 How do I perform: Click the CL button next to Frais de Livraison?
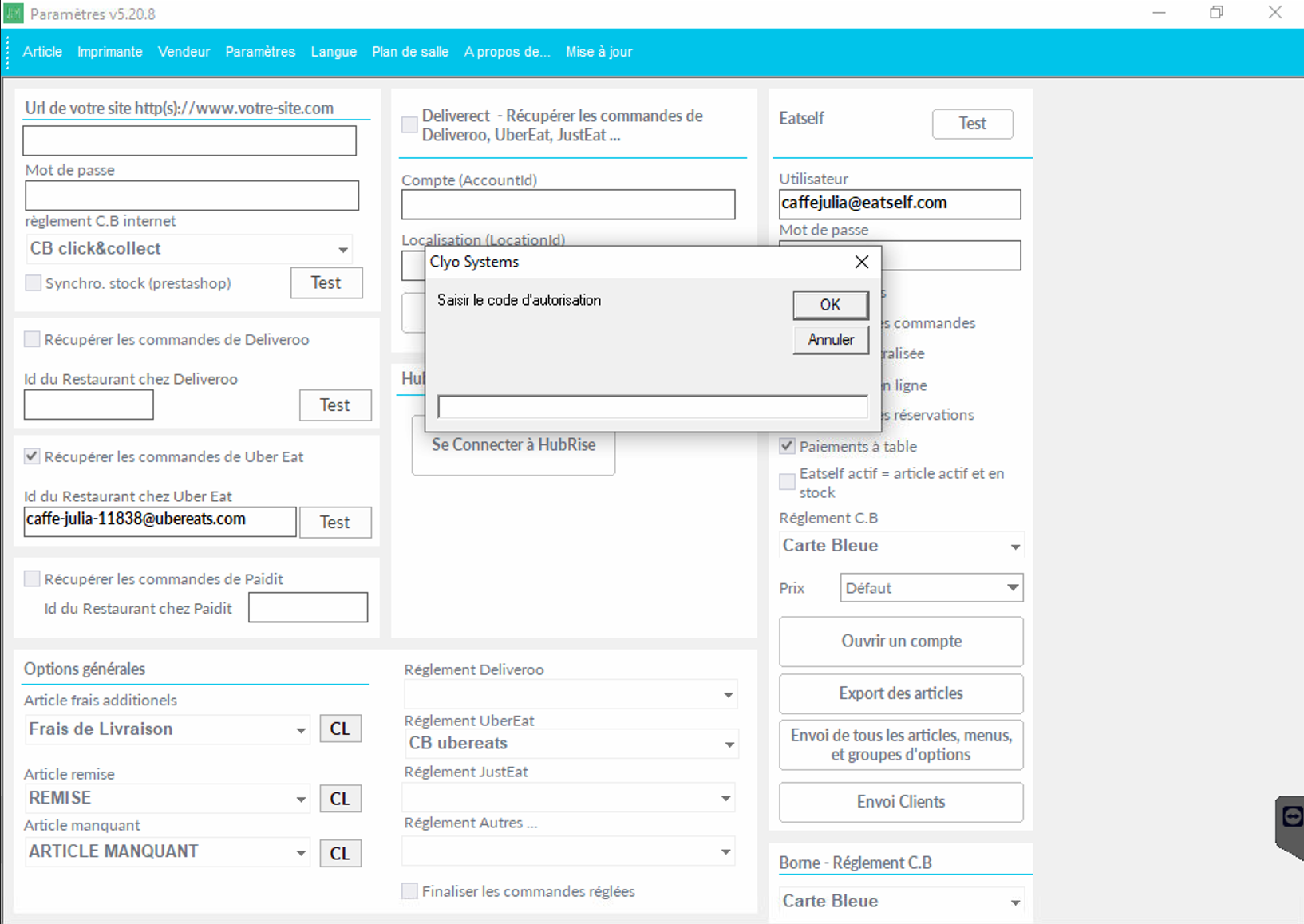click(340, 729)
